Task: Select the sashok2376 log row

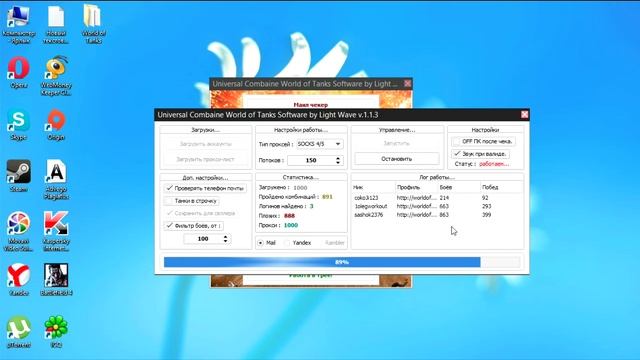Action: click(x=437, y=215)
